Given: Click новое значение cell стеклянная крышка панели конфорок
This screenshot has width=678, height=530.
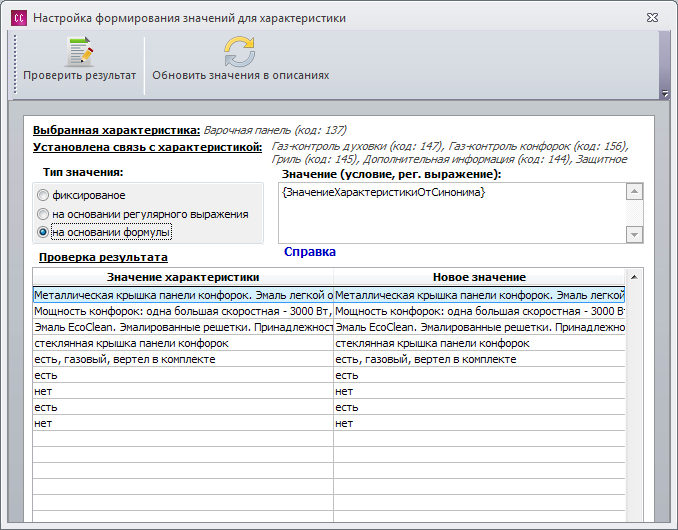Looking at the screenshot, I should pos(479,343).
